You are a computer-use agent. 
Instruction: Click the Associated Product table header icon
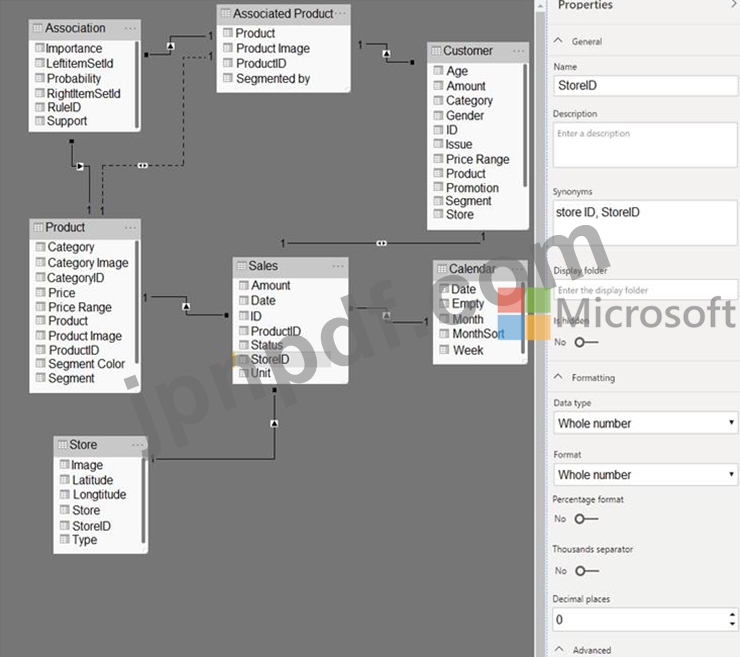tap(226, 13)
